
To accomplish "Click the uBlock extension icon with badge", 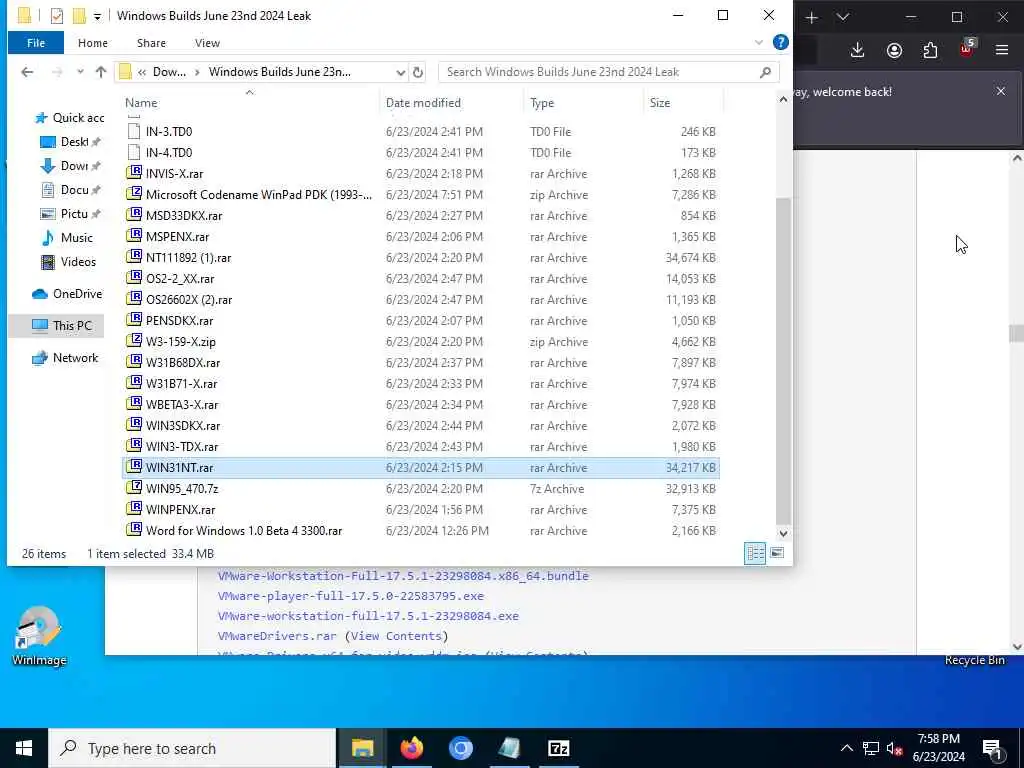I will (x=967, y=48).
